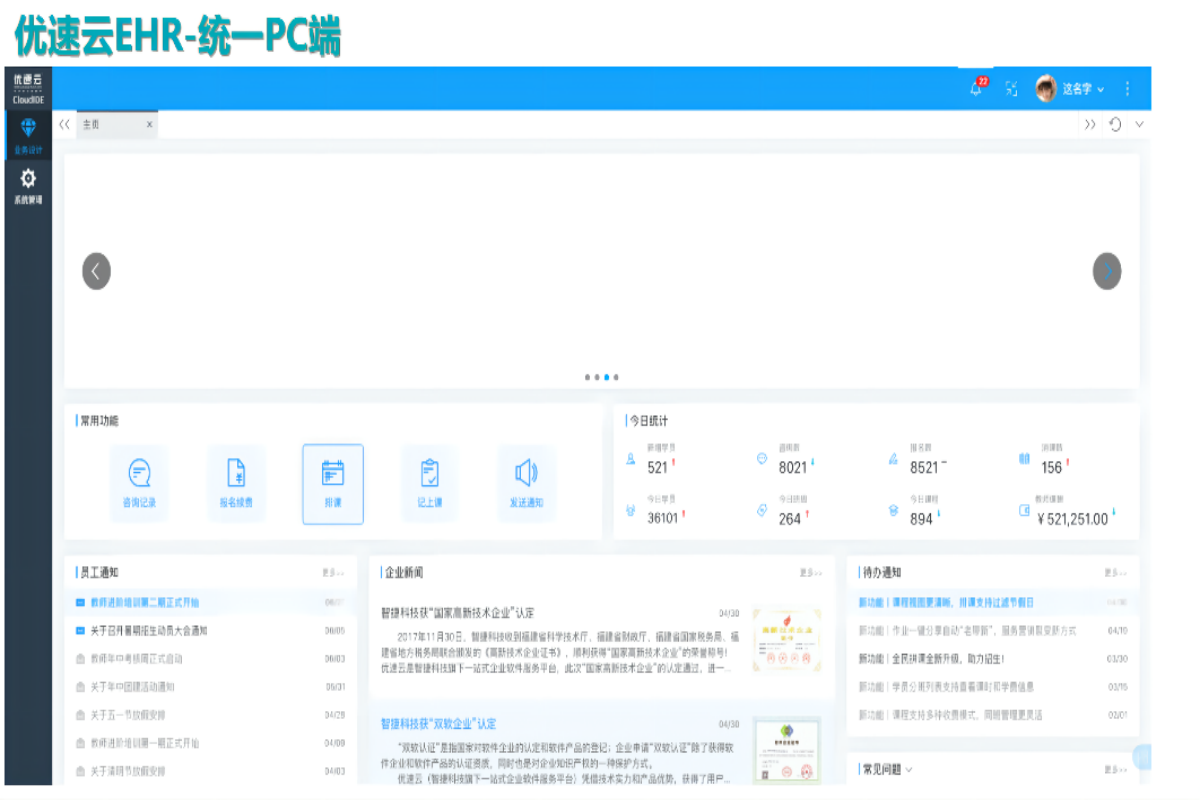Close the 主页 tab
The height and width of the screenshot is (800, 1200).
150,125
